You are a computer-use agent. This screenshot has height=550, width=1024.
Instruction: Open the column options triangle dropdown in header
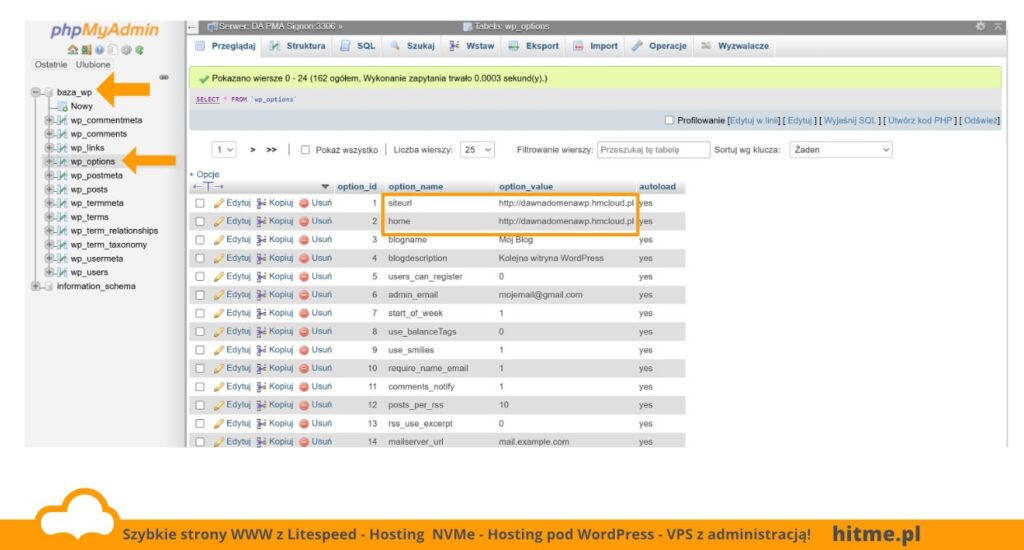[x=325, y=187]
